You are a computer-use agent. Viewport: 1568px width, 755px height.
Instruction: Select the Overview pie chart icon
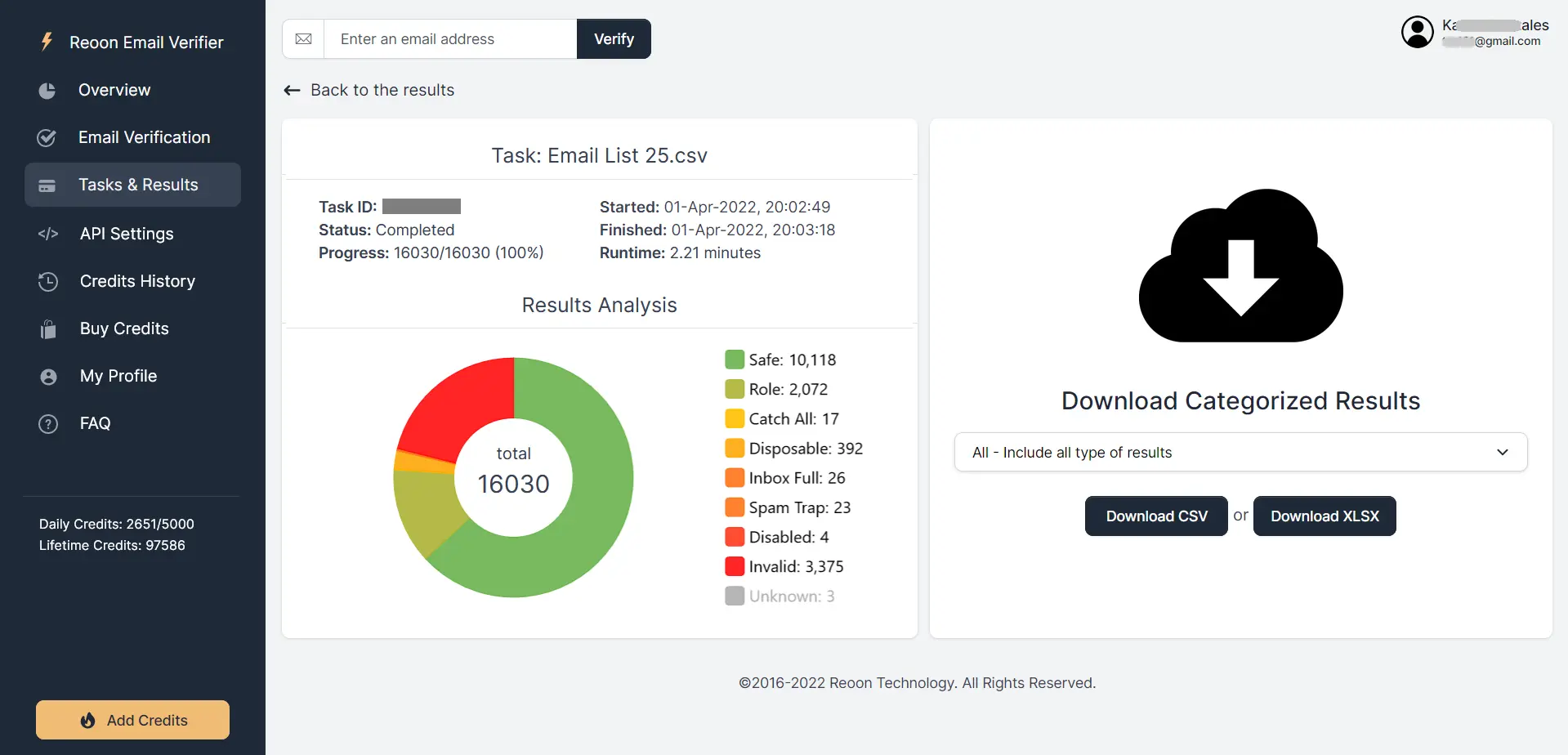(x=47, y=90)
